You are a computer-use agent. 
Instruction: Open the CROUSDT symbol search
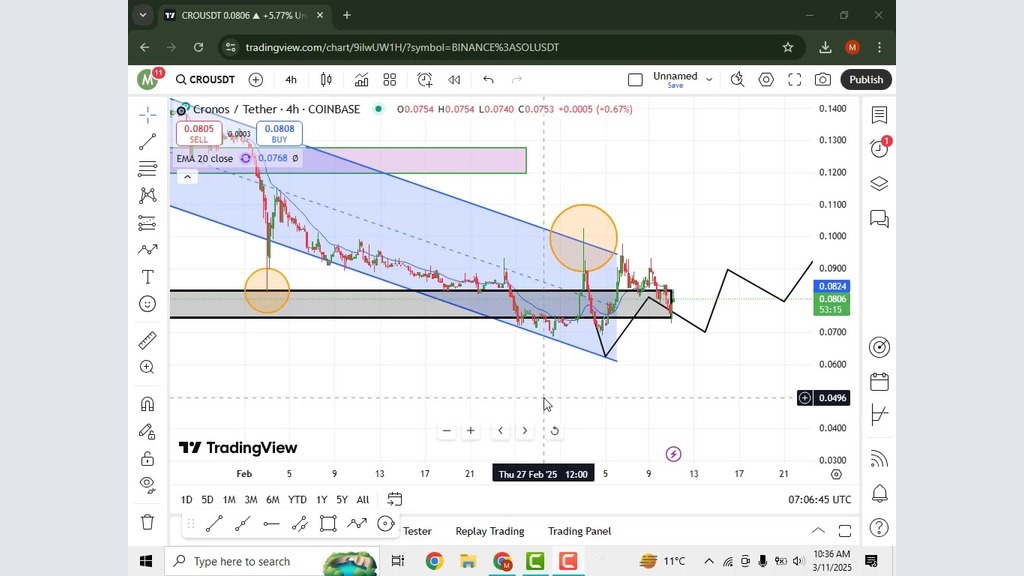(205, 80)
